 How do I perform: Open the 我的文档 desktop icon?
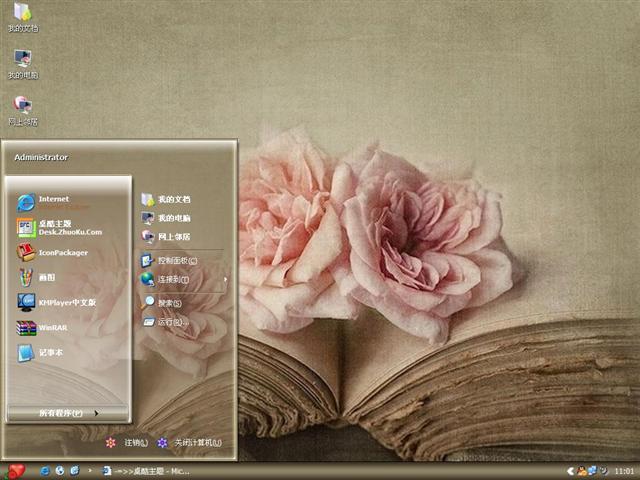[x=23, y=17]
